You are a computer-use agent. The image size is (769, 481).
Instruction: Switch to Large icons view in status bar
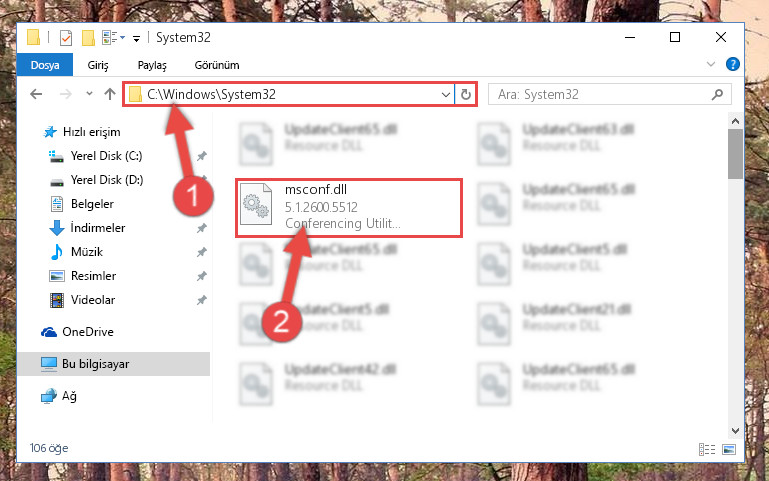[x=729, y=449]
